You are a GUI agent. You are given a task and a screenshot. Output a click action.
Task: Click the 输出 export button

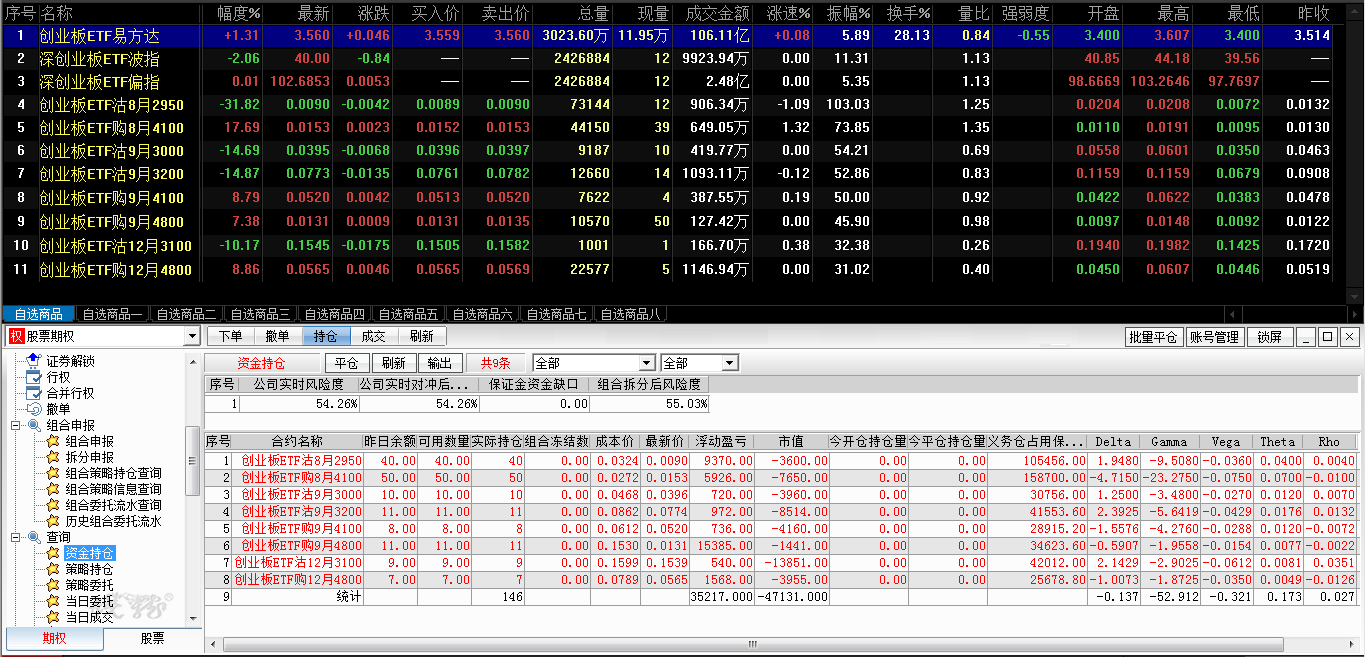439,363
